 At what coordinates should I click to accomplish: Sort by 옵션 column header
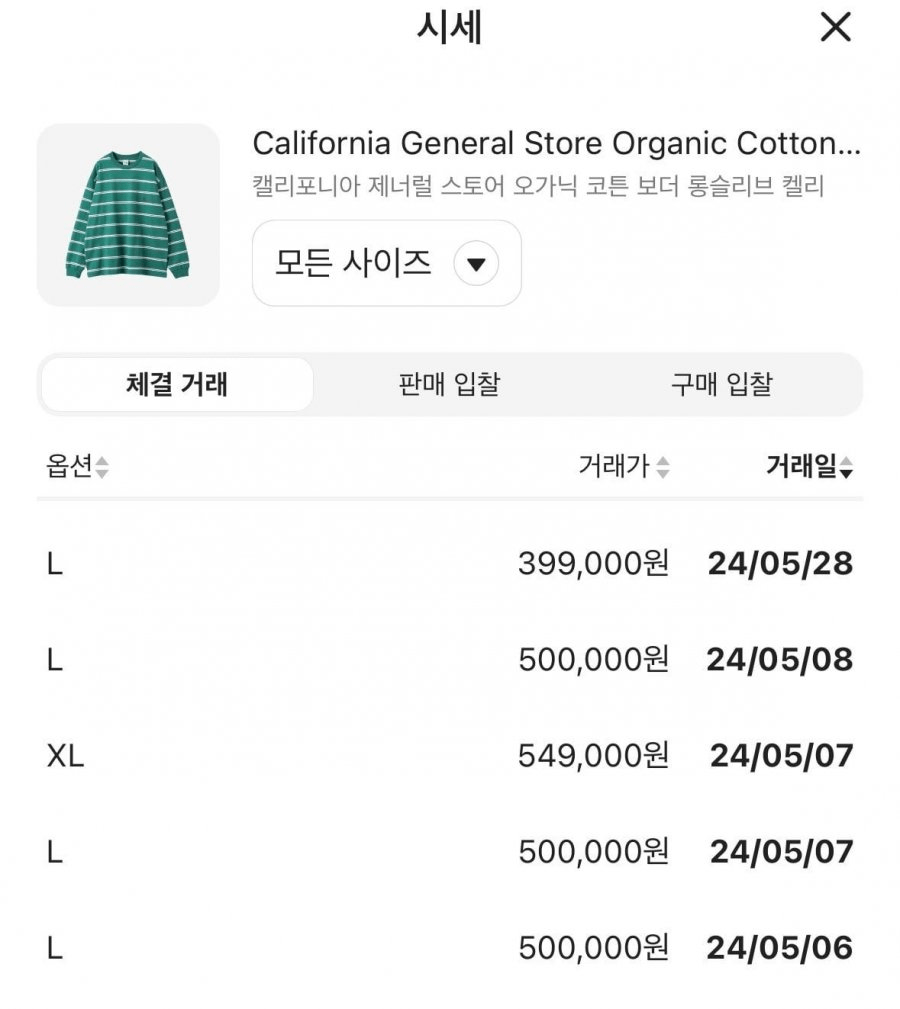tap(69, 466)
